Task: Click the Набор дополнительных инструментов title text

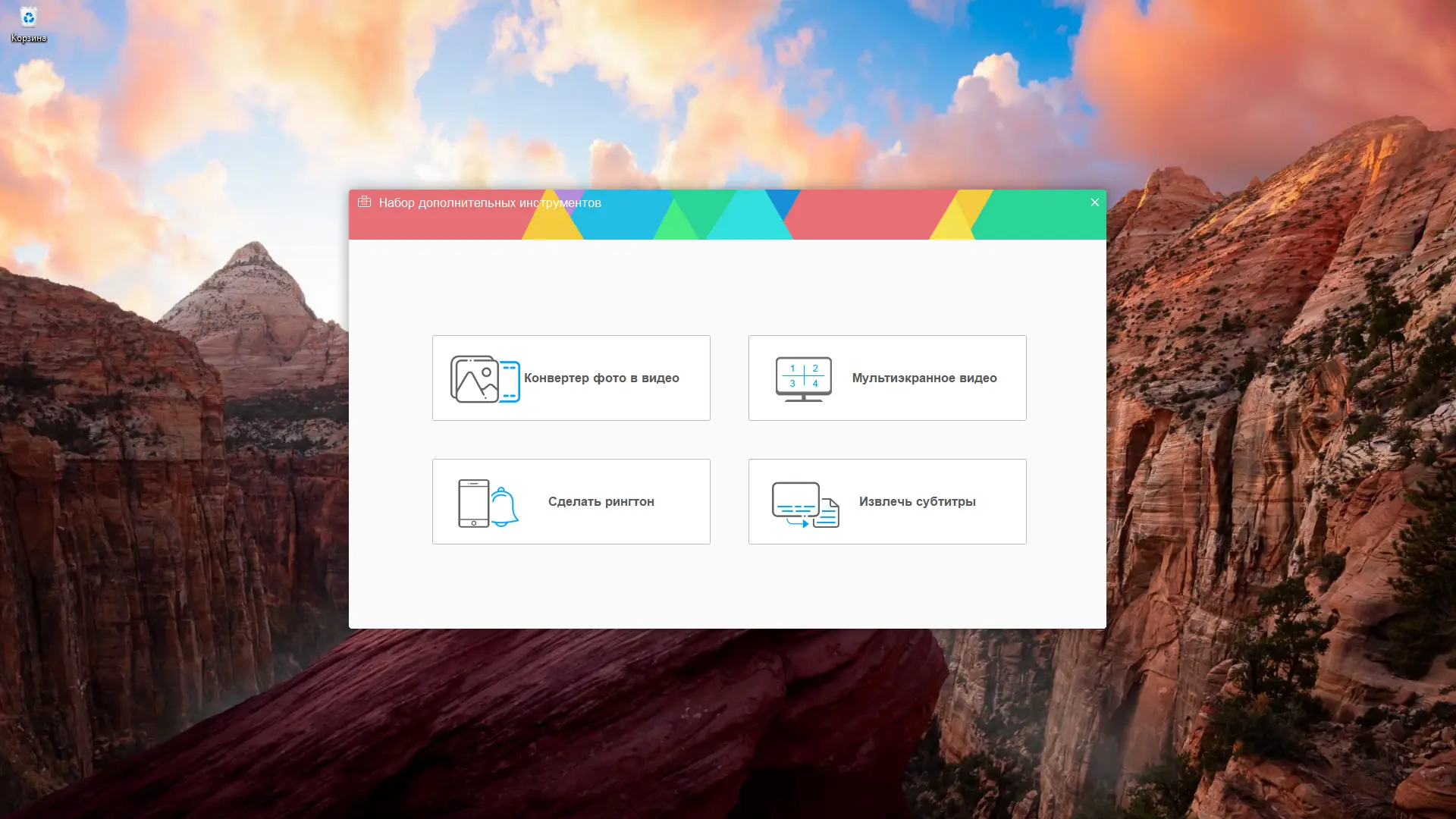Action: point(490,202)
